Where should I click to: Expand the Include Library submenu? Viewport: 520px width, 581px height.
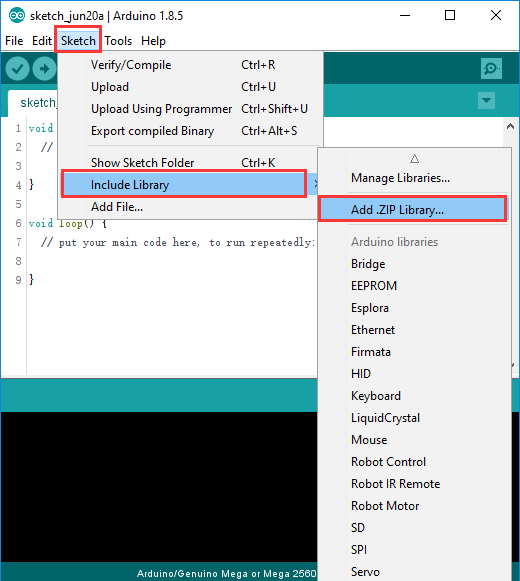click(190, 185)
